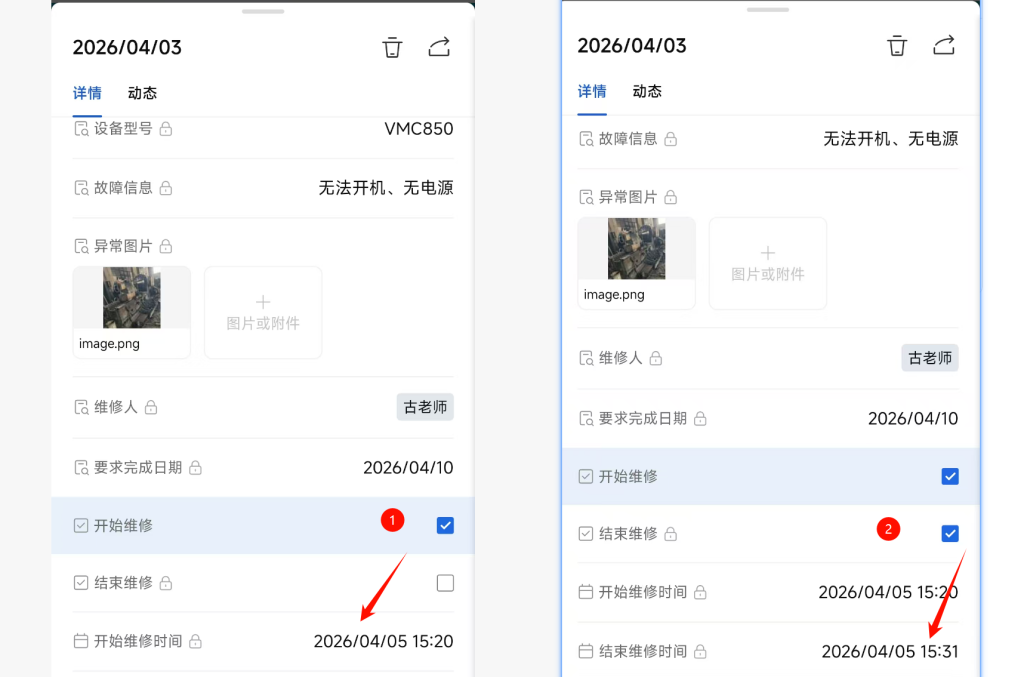
Task: Check 结束维修 checkbox in left panel
Action: pyautogui.click(x=445, y=583)
